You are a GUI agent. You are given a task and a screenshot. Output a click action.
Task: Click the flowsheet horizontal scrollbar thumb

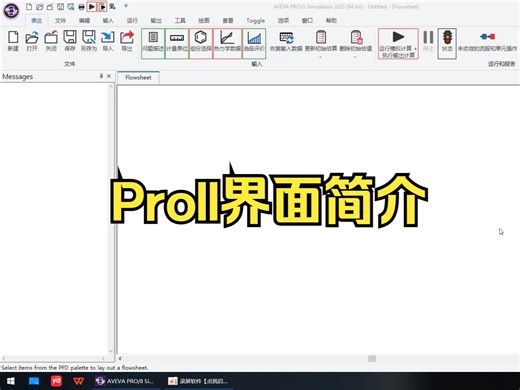(x=372, y=358)
